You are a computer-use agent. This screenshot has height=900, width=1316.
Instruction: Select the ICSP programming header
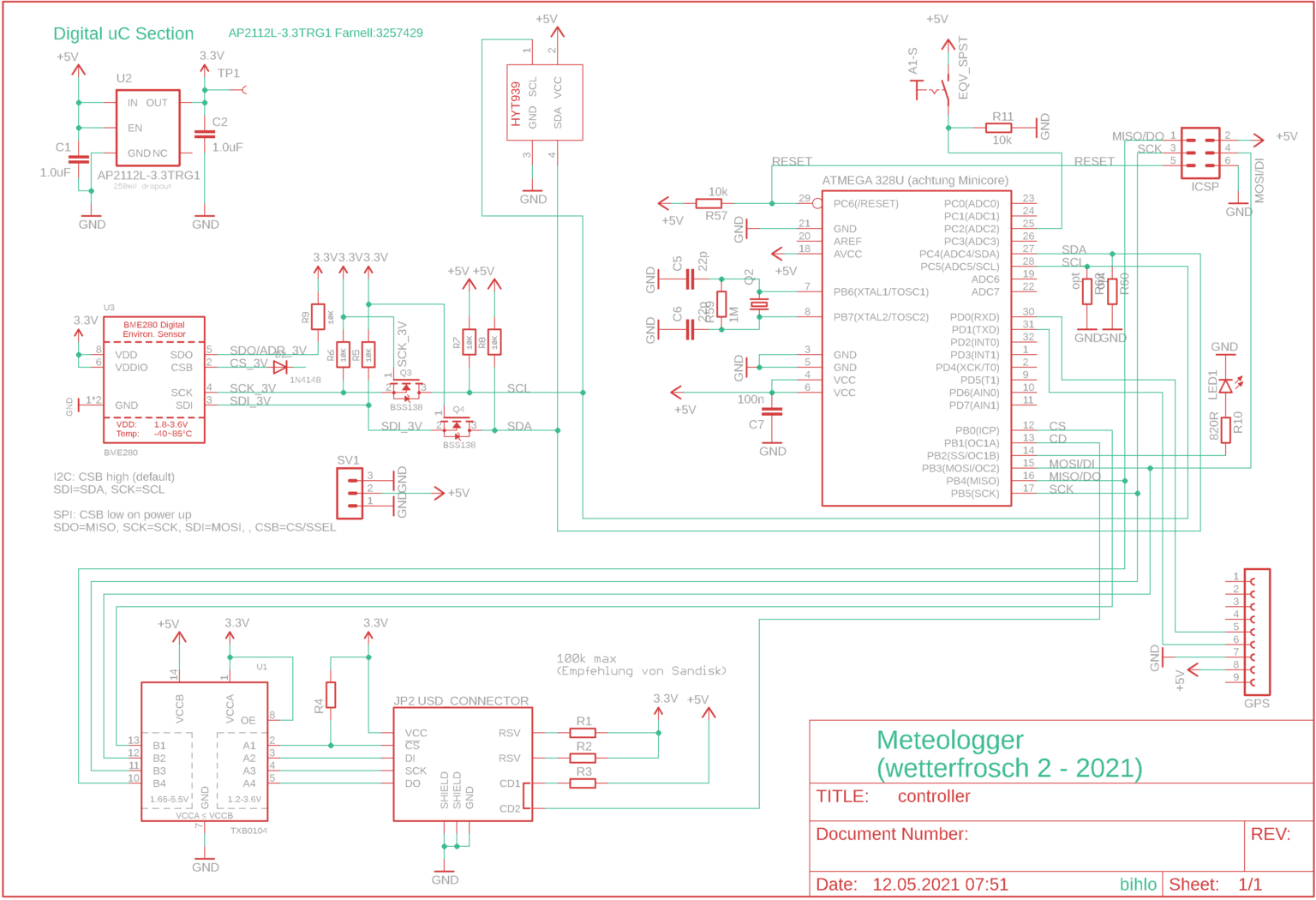coord(1202,154)
